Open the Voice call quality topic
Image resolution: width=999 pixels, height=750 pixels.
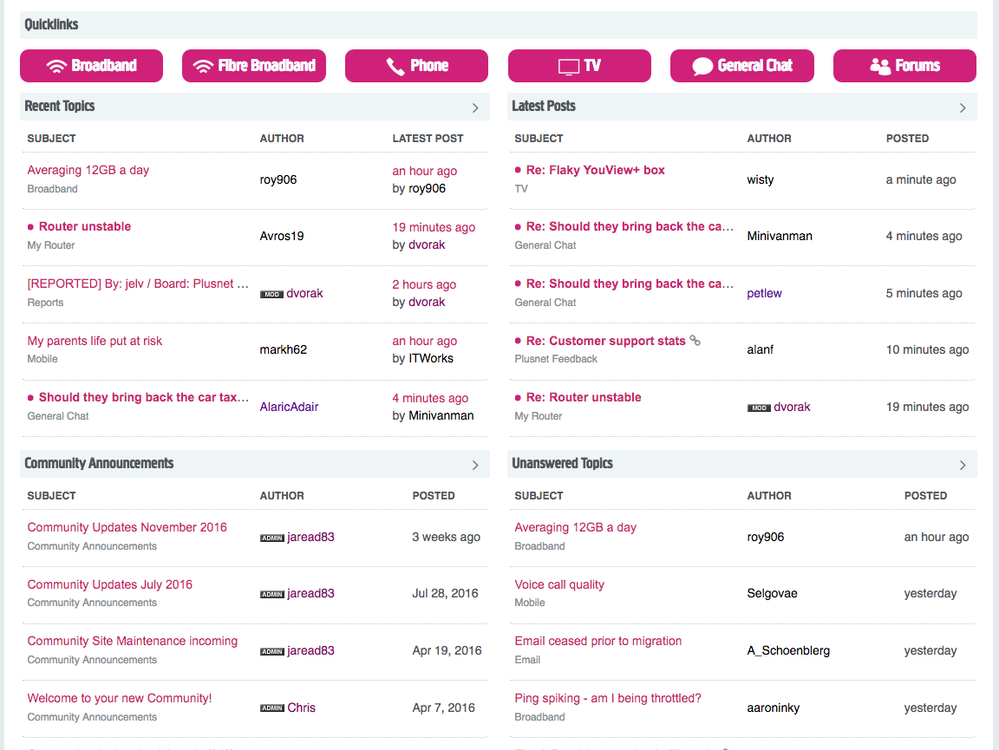click(x=559, y=584)
